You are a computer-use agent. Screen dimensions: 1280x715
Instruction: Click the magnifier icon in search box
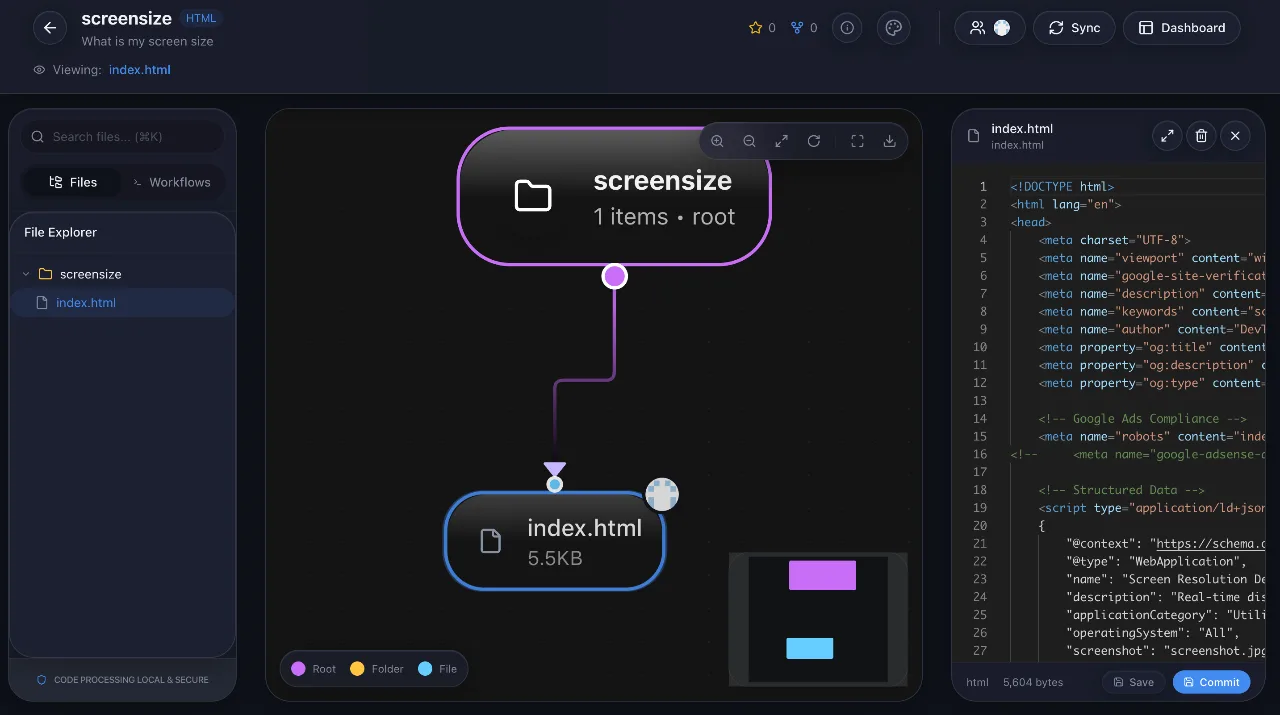point(38,137)
